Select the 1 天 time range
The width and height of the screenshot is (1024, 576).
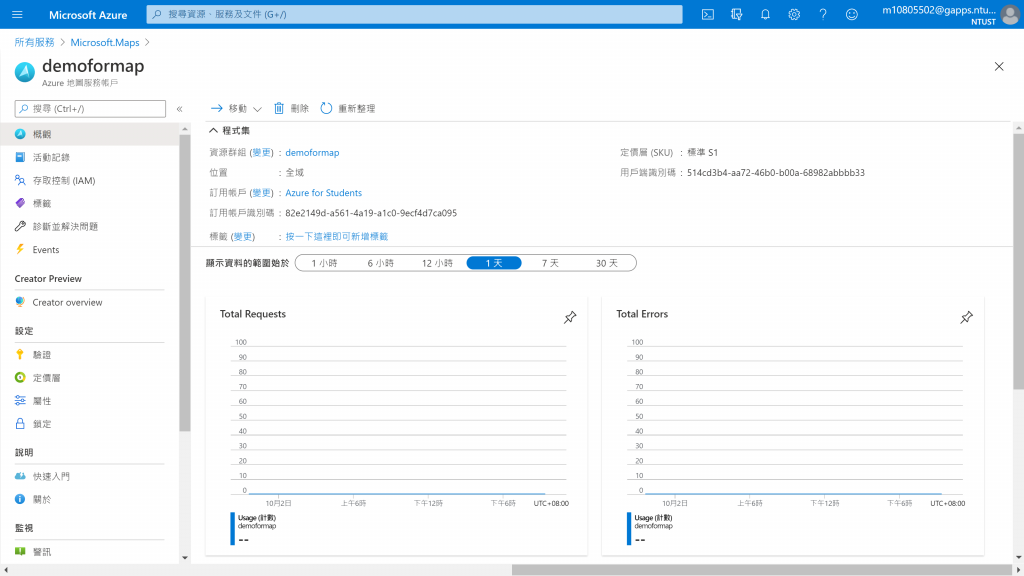494,263
